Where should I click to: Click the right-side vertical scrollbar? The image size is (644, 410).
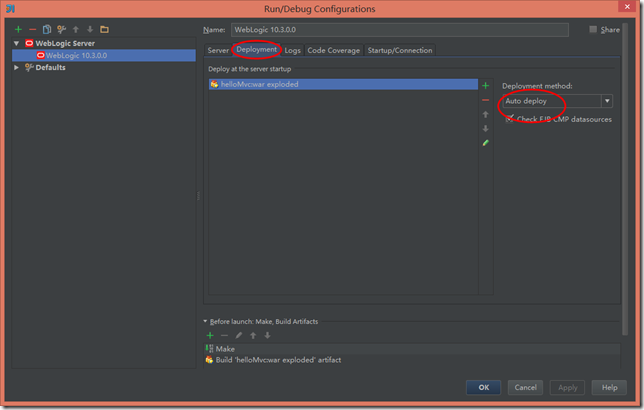tap(625, 179)
